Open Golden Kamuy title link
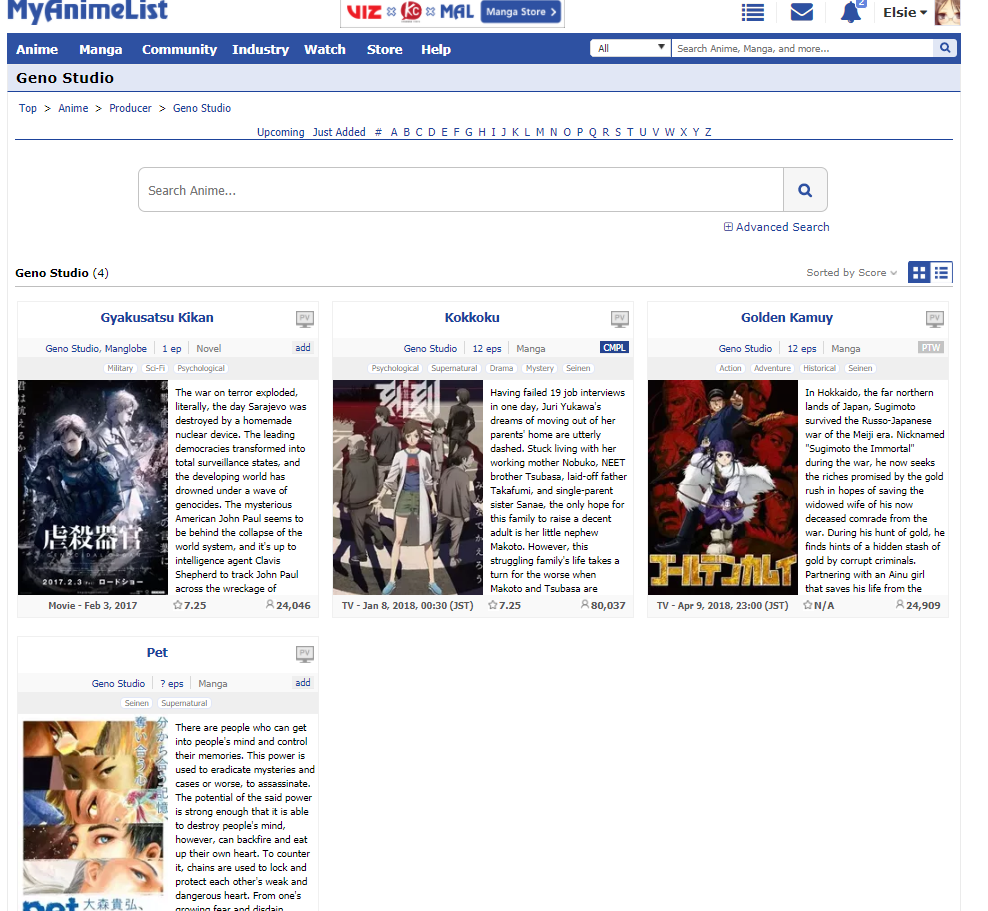Image resolution: width=988 pixels, height=911 pixels. pyautogui.click(x=787, y=318)
